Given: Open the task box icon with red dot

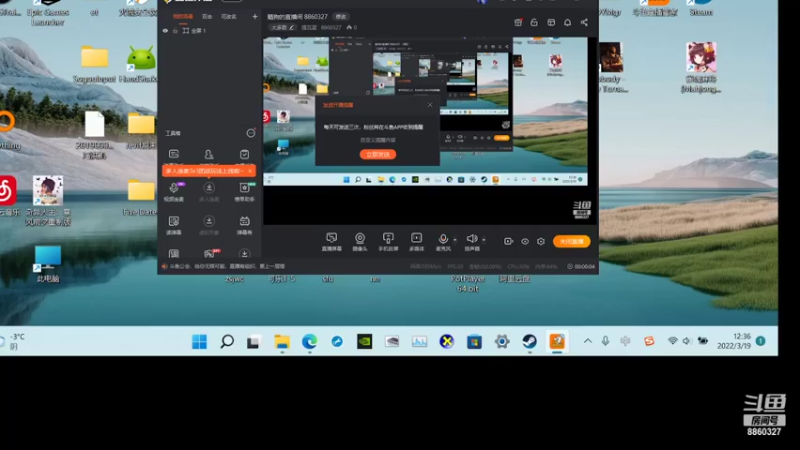Looking at the screenshot, I should pos(518,22).
